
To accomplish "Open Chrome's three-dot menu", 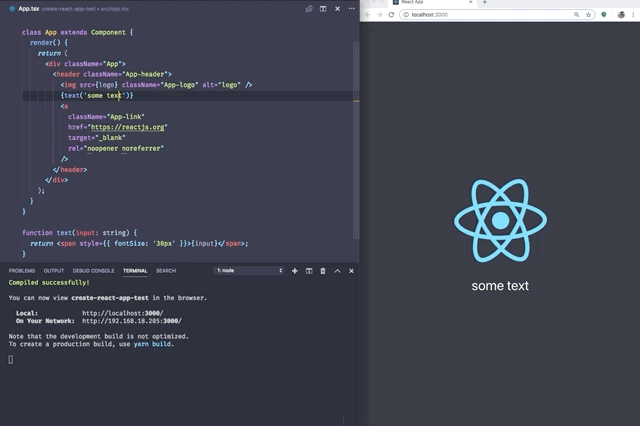I will tap(633, 15).
